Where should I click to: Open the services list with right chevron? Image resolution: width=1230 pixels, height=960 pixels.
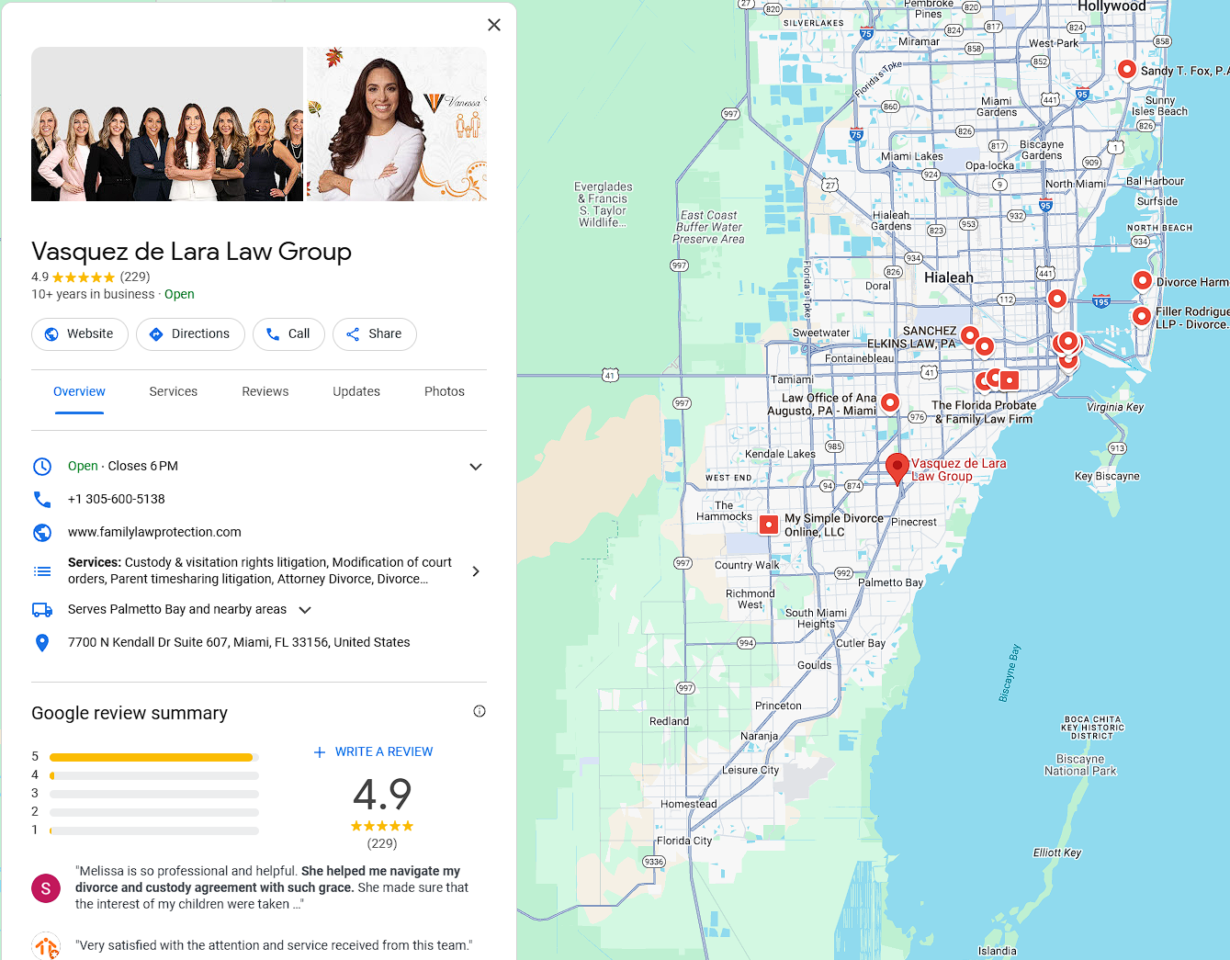pyautogui.click(x=476, y=571)
